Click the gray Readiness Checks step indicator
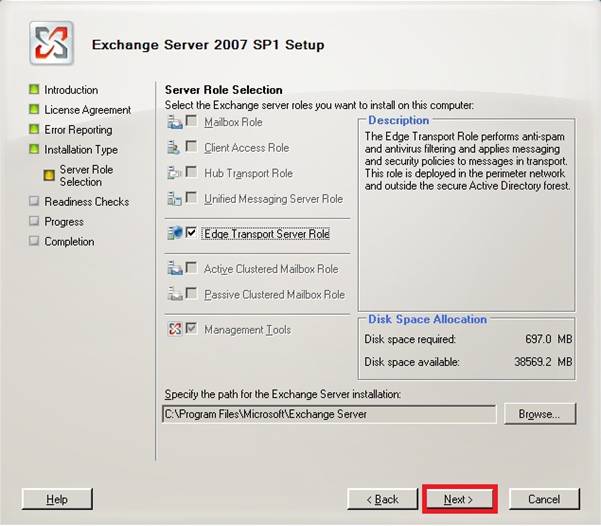 34,201
